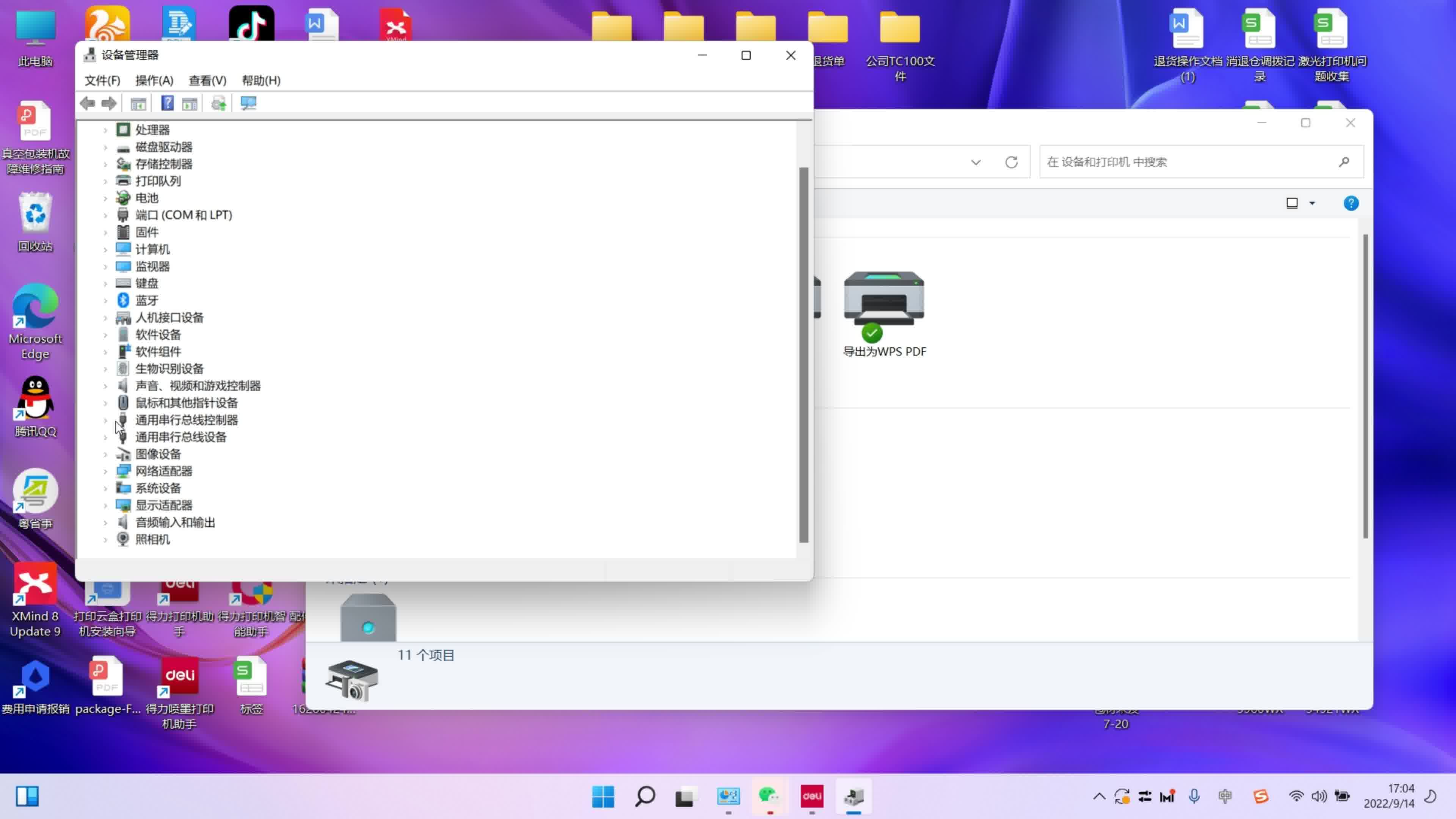Select 通用串行总线控制器 tree row
The image size is (1456, 819).
pos(177,420)
